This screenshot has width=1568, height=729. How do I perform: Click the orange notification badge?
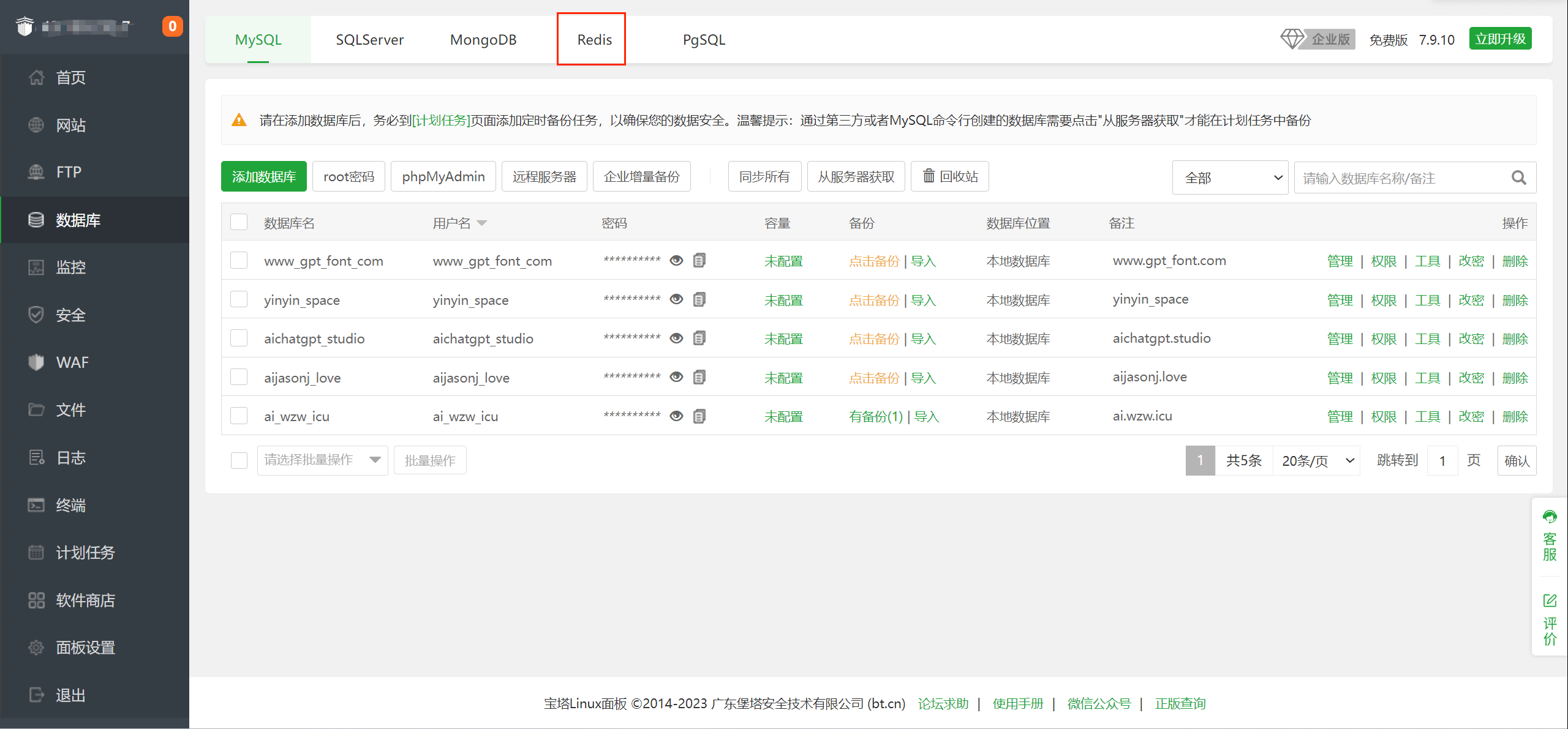172,26
